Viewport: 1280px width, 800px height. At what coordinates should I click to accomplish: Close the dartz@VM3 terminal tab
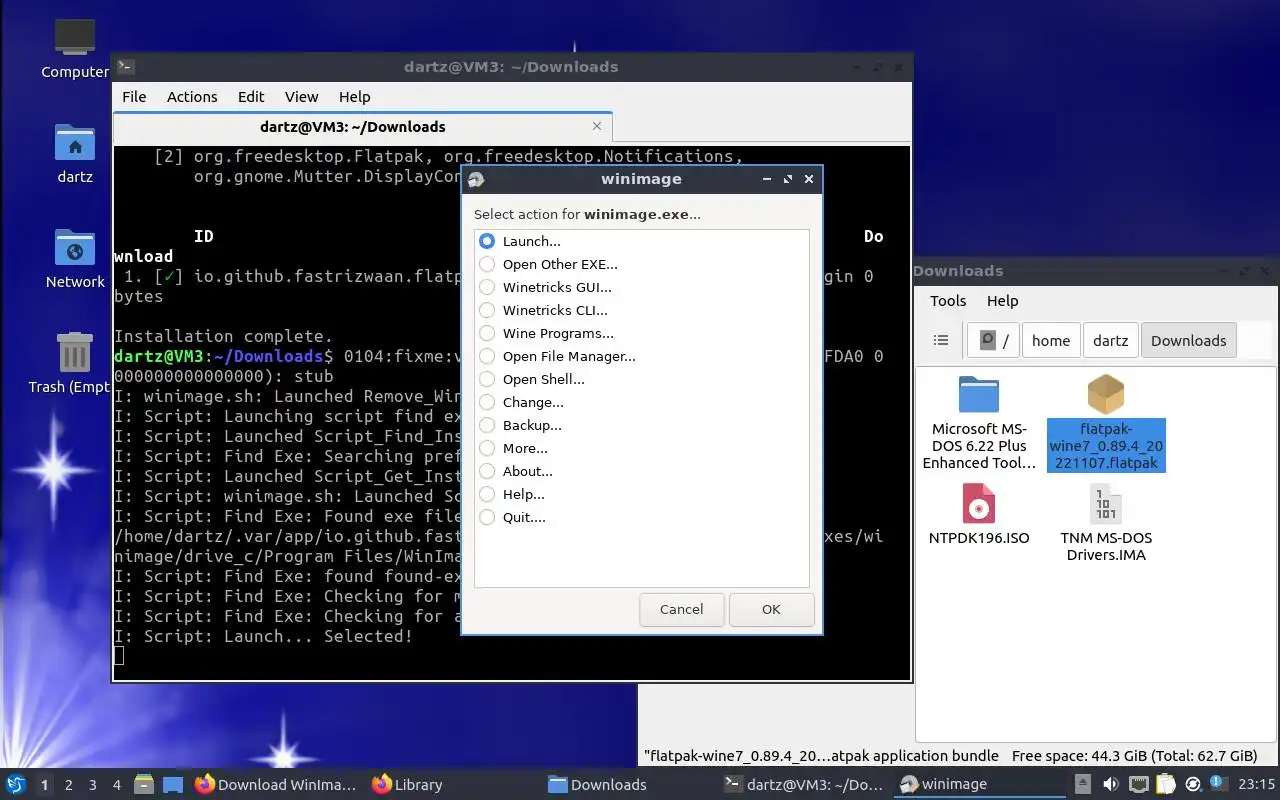[597, 127]
